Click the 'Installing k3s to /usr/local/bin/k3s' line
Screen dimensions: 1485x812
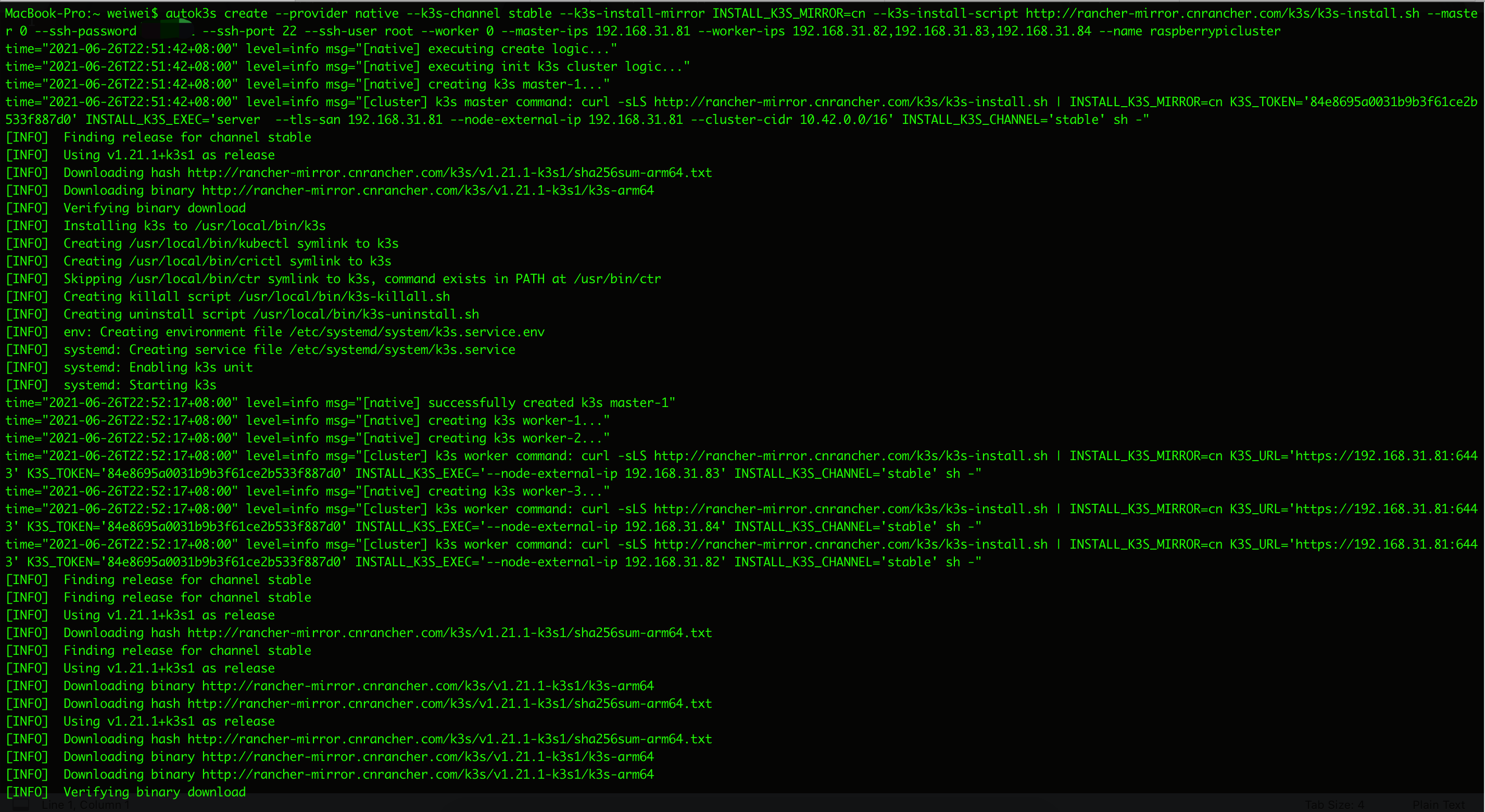coord(194,226)
